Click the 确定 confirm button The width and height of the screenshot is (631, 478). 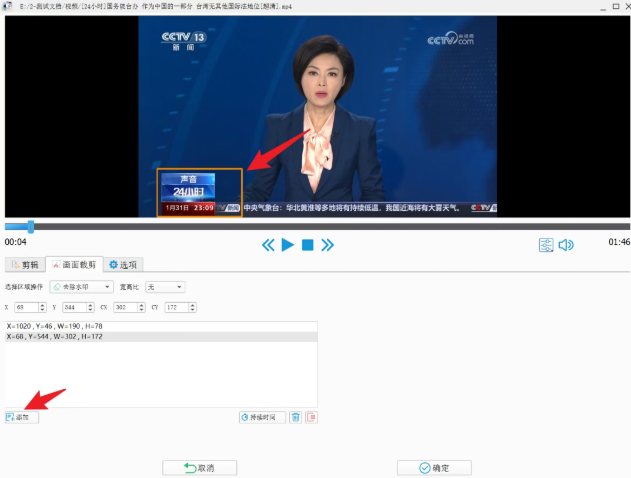[x=434, y=467]
